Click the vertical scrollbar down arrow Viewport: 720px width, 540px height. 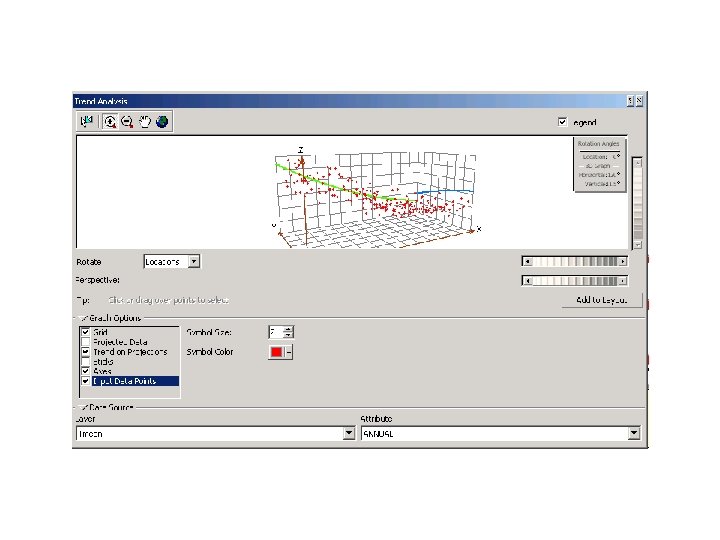[637, 245]
